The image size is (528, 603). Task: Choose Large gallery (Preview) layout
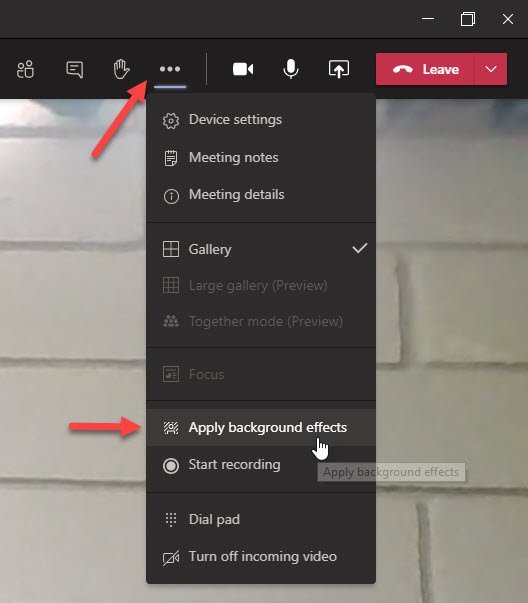tap(261, 286)
